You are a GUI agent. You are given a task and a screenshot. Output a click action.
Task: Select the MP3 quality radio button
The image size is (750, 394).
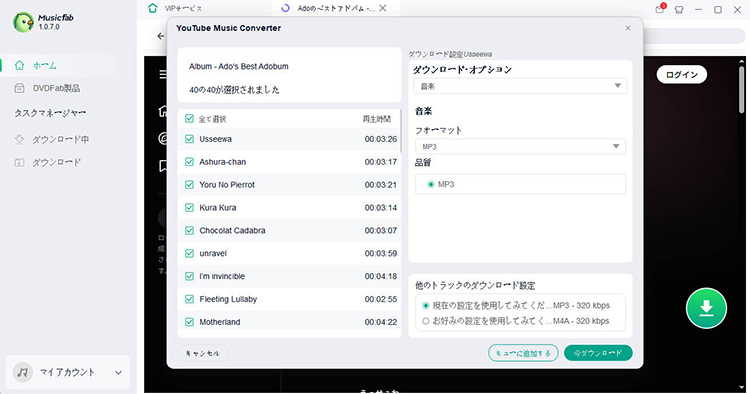click(x=430, y=184)
